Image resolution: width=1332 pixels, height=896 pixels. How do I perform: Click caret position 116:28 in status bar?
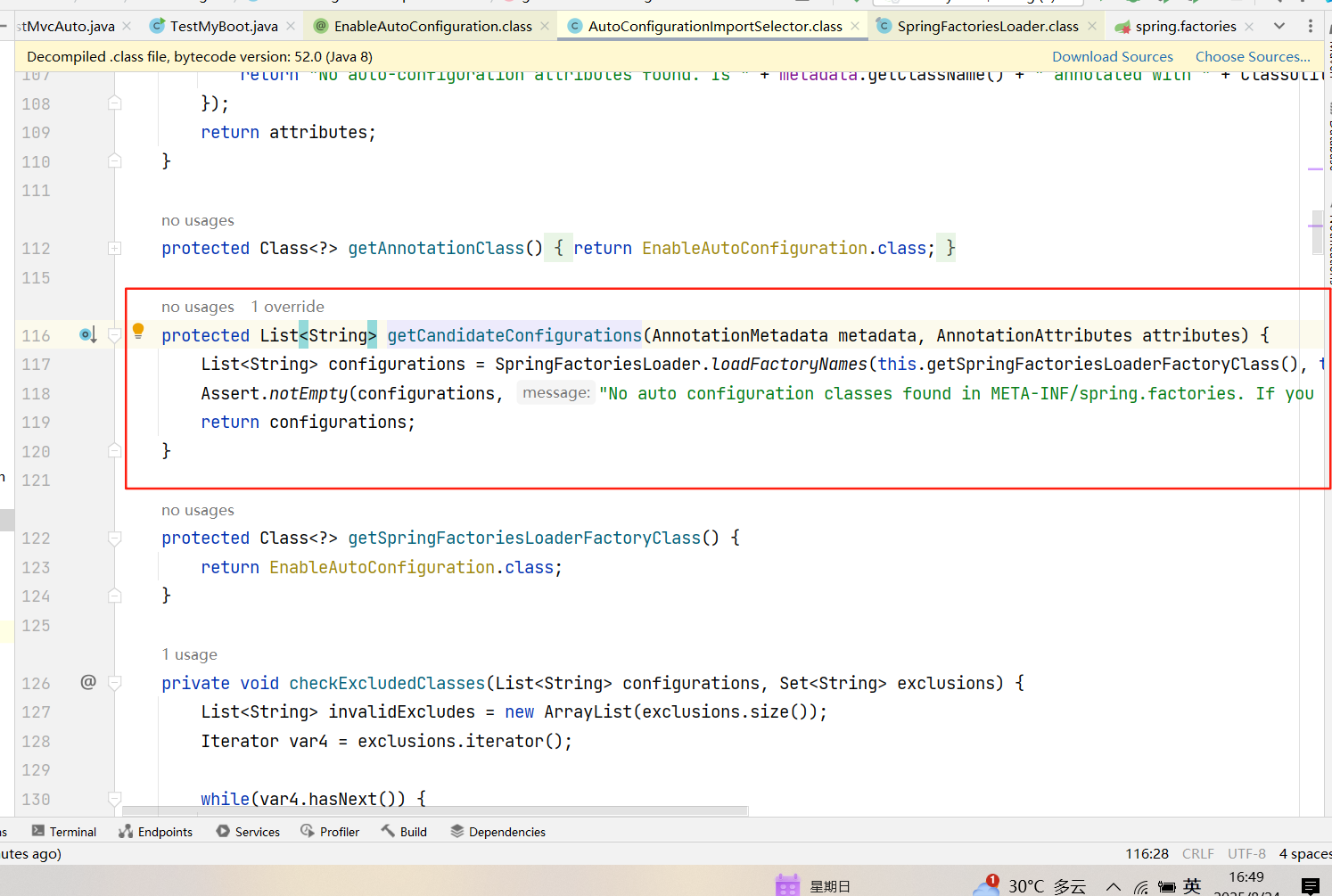1147,854
